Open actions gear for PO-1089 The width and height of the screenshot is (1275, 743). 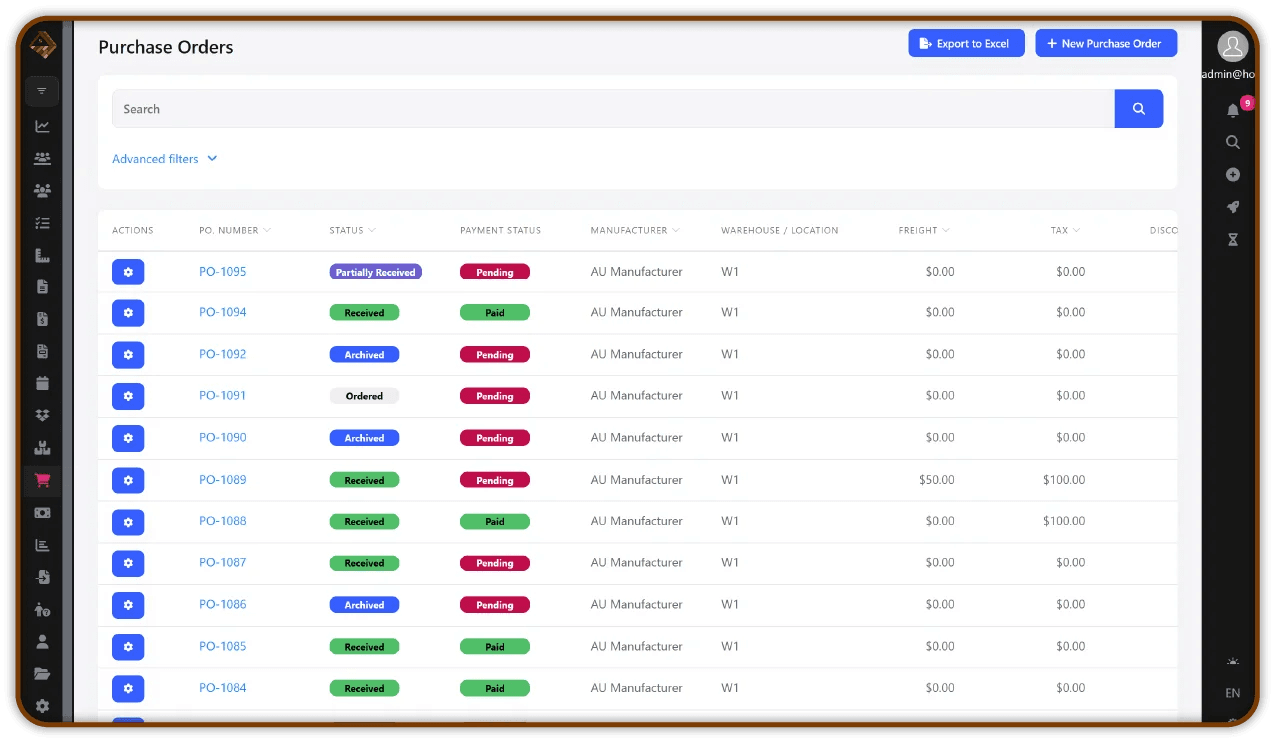click(x=128, y=480)
